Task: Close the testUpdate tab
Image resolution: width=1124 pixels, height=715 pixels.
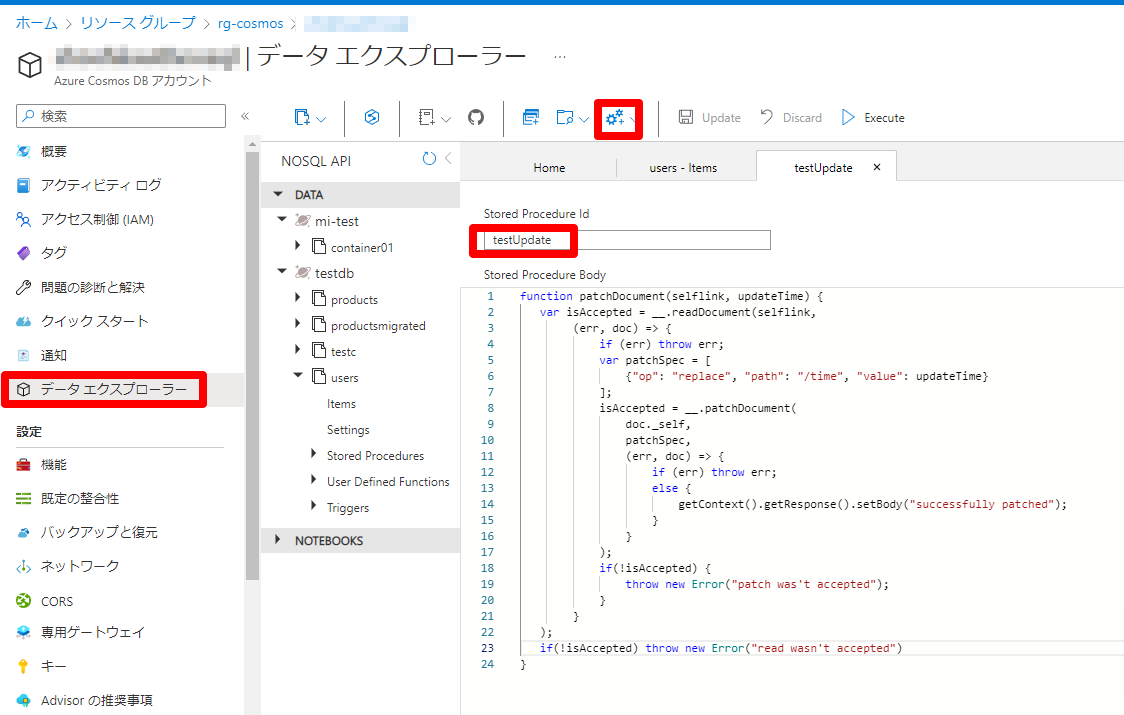Action: click(x=877, y=167)
